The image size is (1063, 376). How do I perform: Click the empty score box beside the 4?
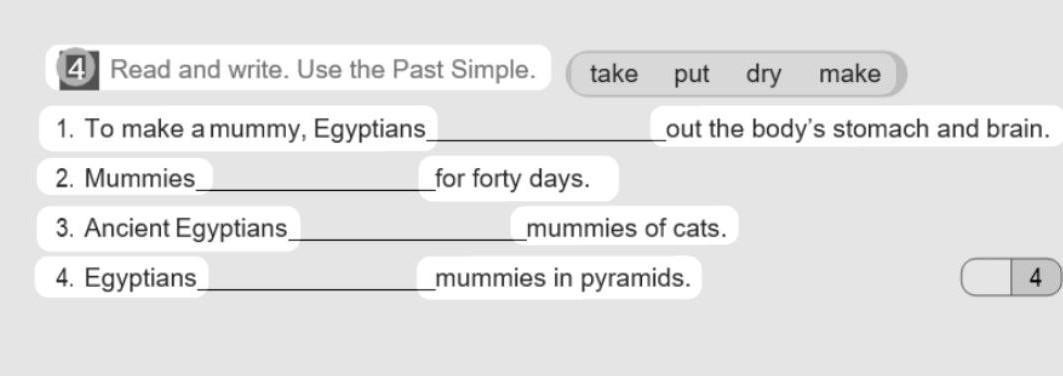986,277
